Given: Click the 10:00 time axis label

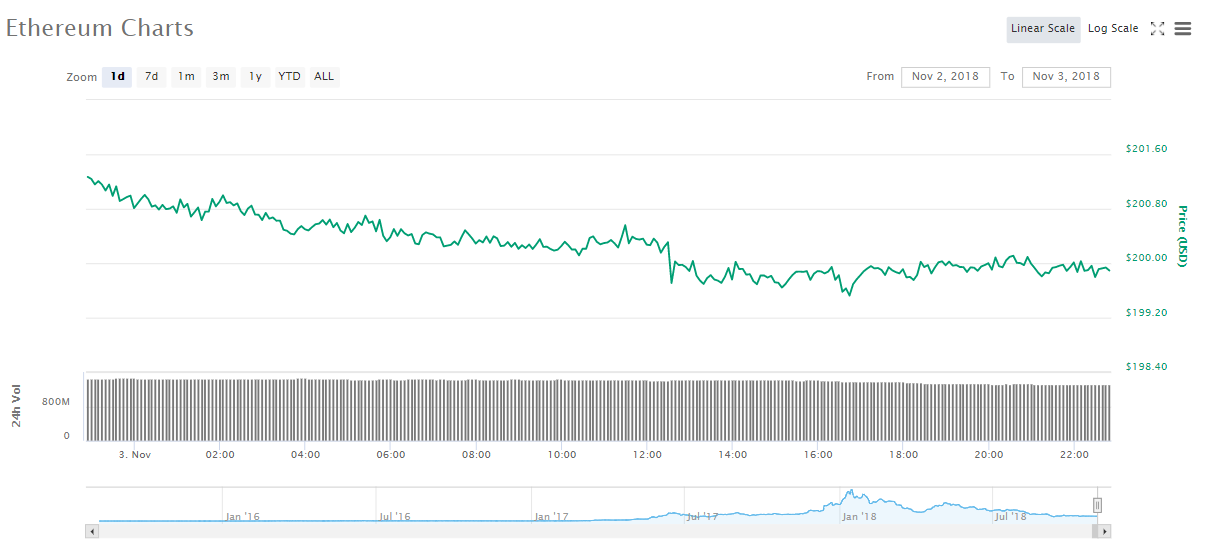Looking at the screenshot, I should (562, 455).
